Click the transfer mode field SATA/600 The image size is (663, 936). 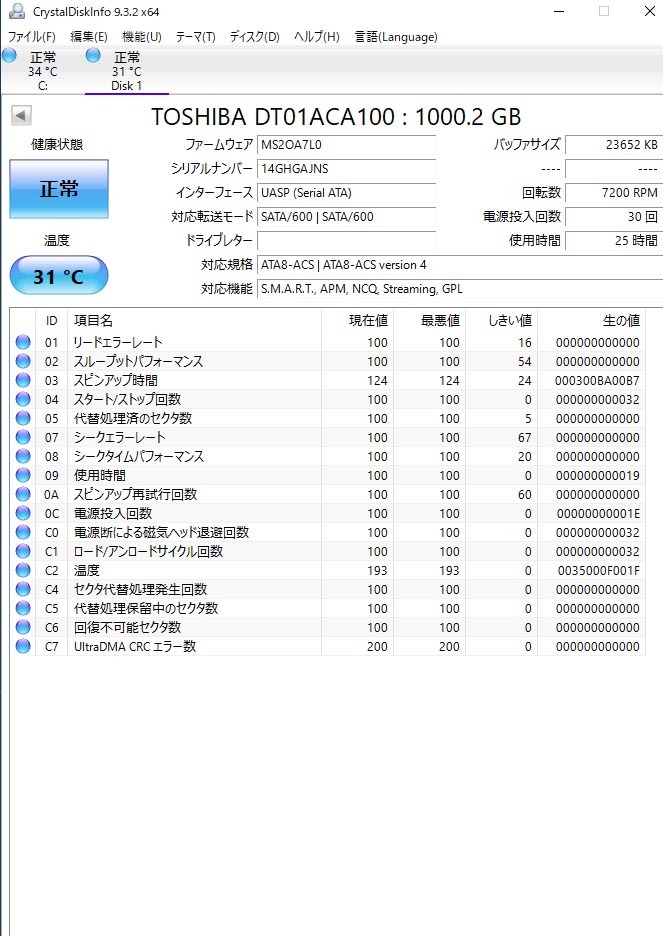coord(346,217)
